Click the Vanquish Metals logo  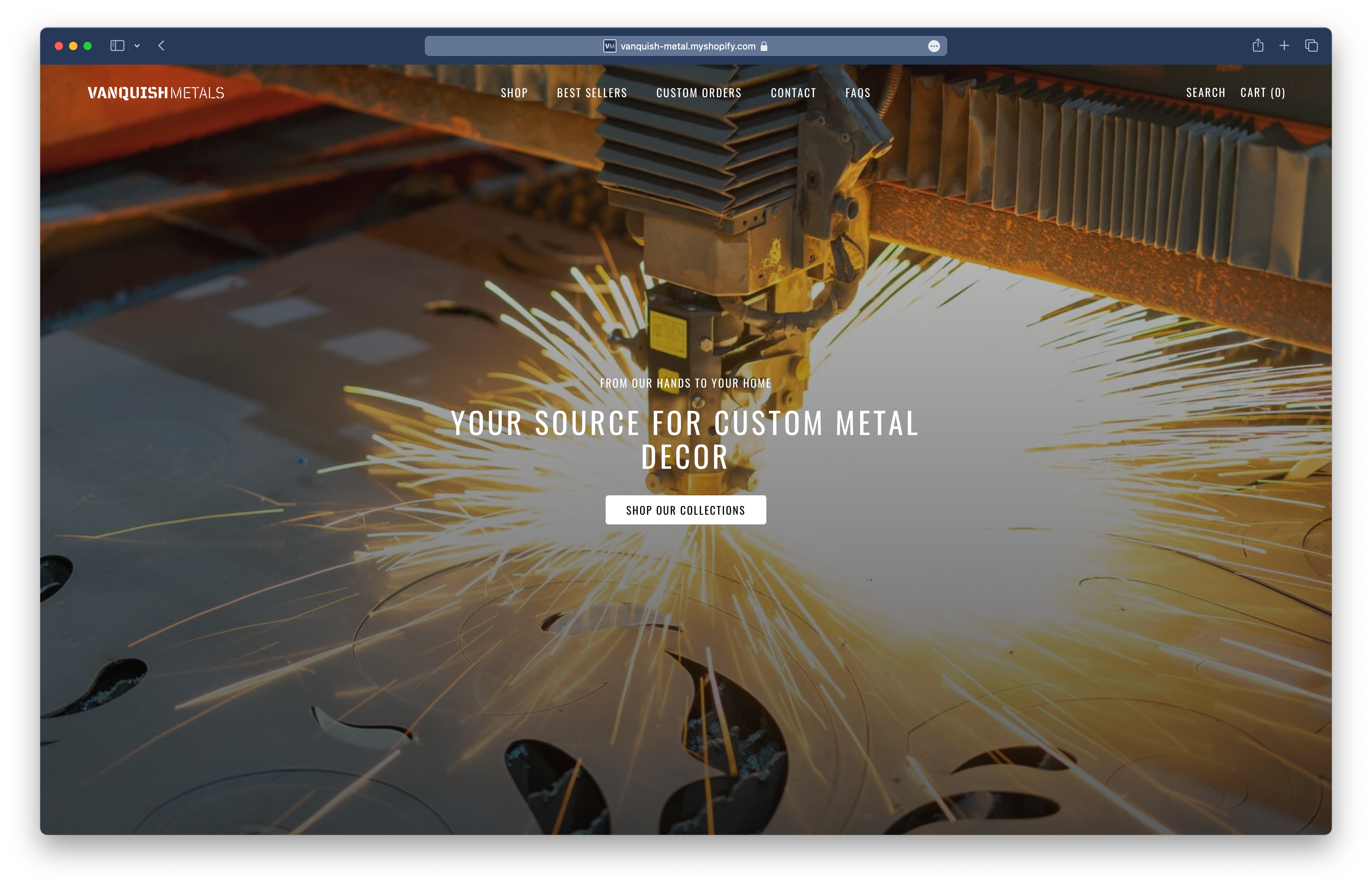[156, 93]
